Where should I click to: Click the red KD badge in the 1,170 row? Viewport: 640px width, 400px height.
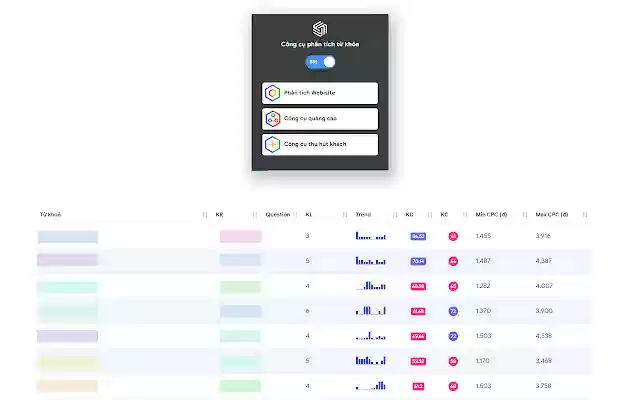click(x=418, y=361)
